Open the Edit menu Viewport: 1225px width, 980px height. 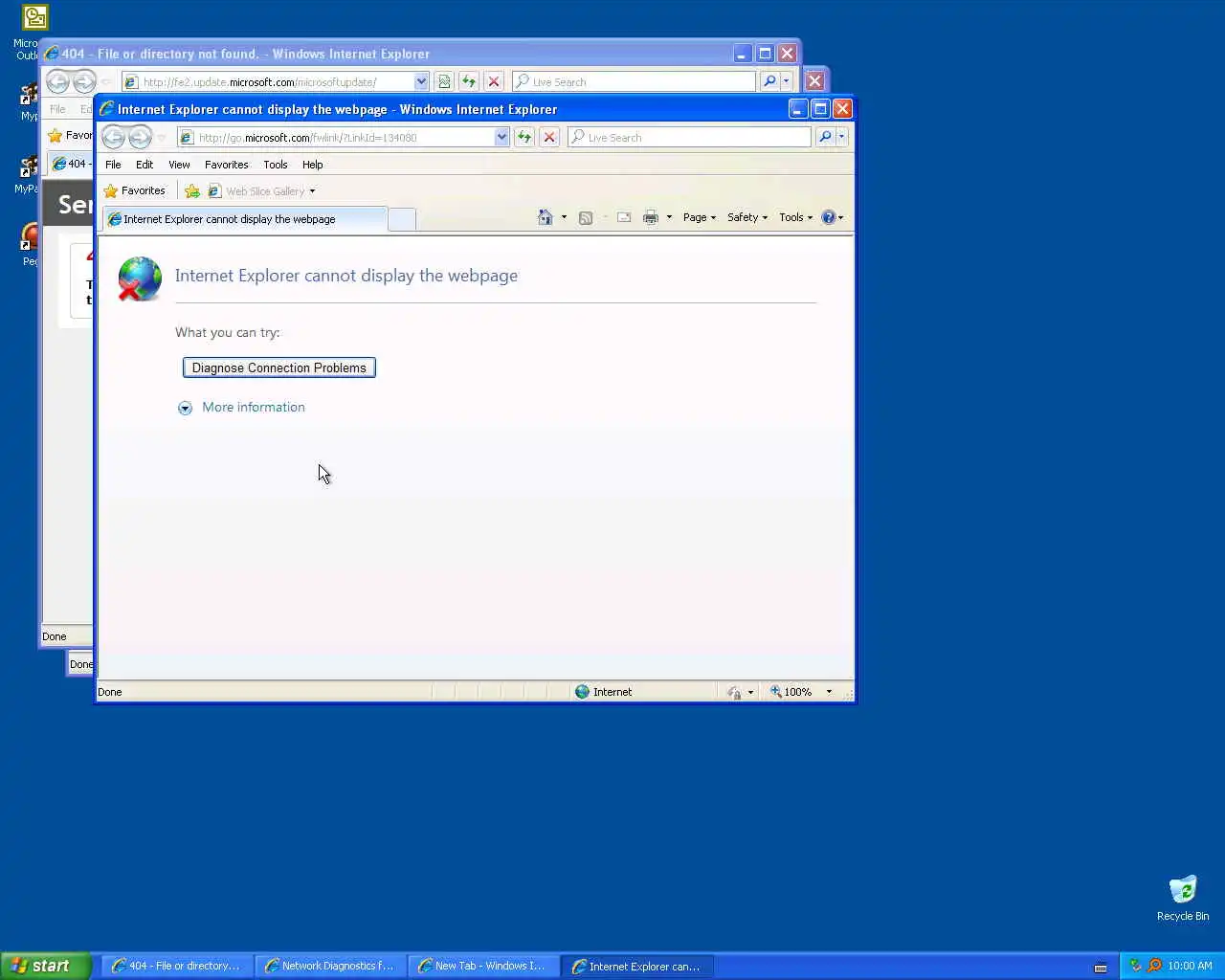coord(145,165)
